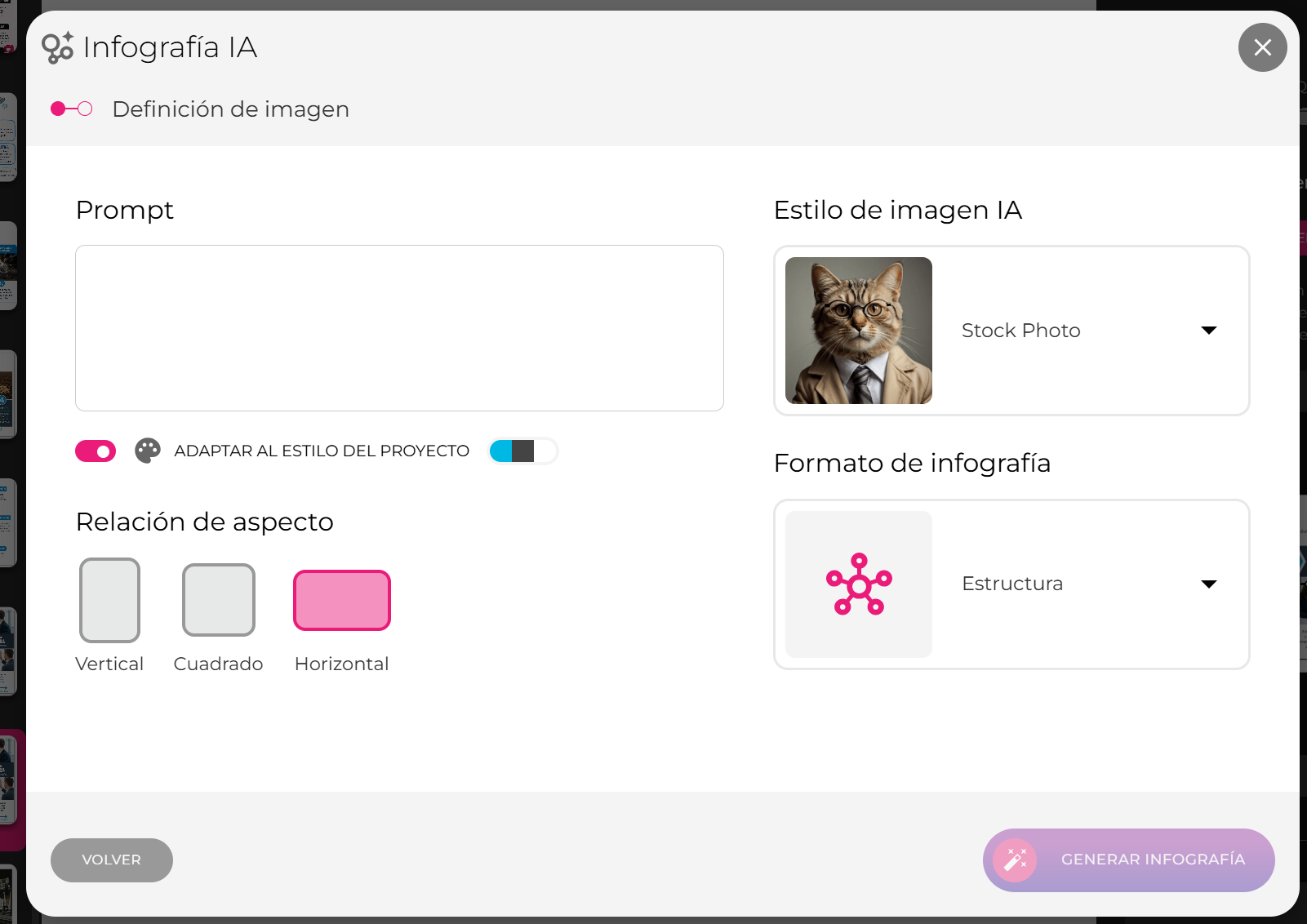Select the Horizontal aspect ratio
Screen dimensions: 1307x924
pyautogui.click(x=342, y=600)
